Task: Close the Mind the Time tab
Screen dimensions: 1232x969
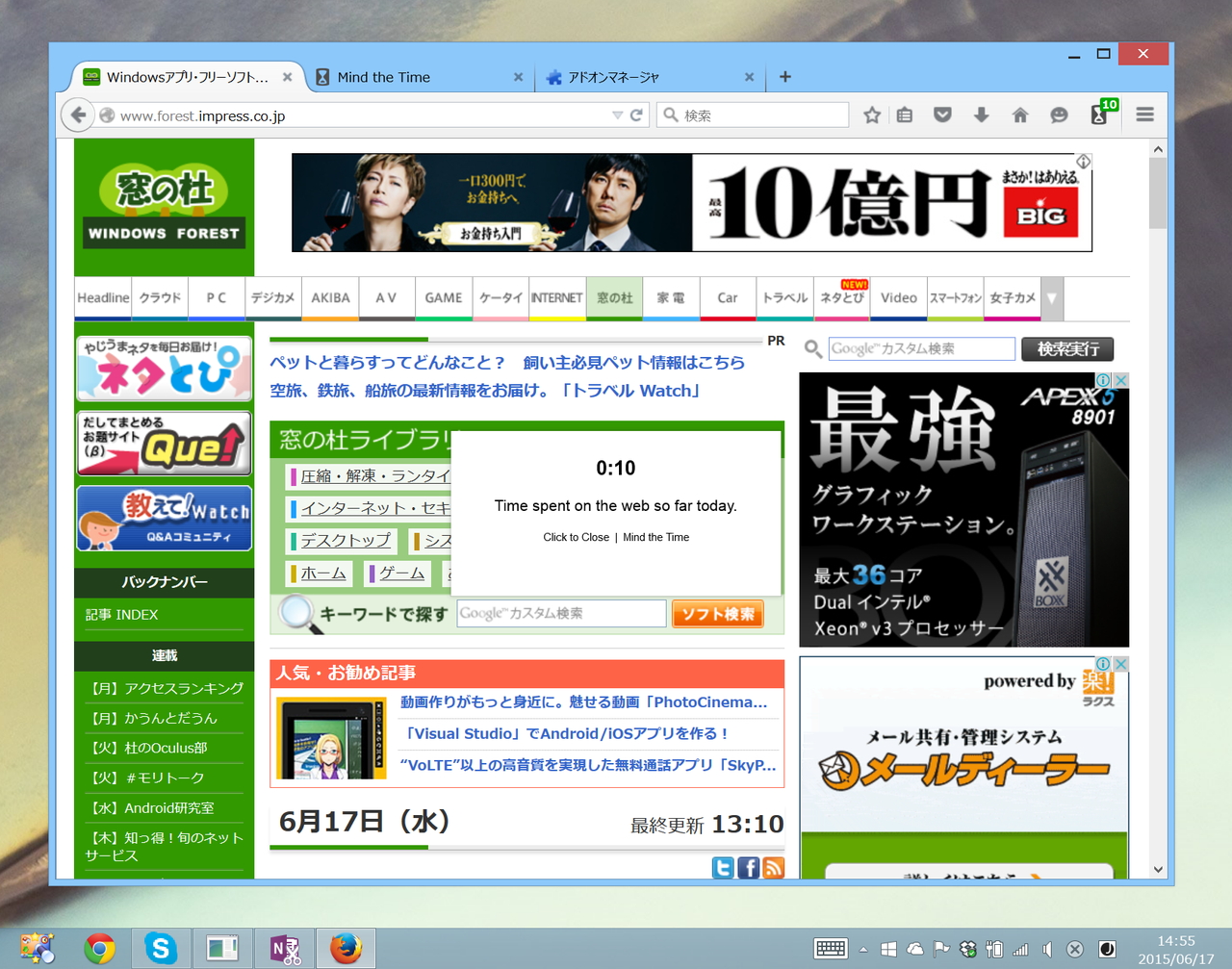Action: point(519,77)
